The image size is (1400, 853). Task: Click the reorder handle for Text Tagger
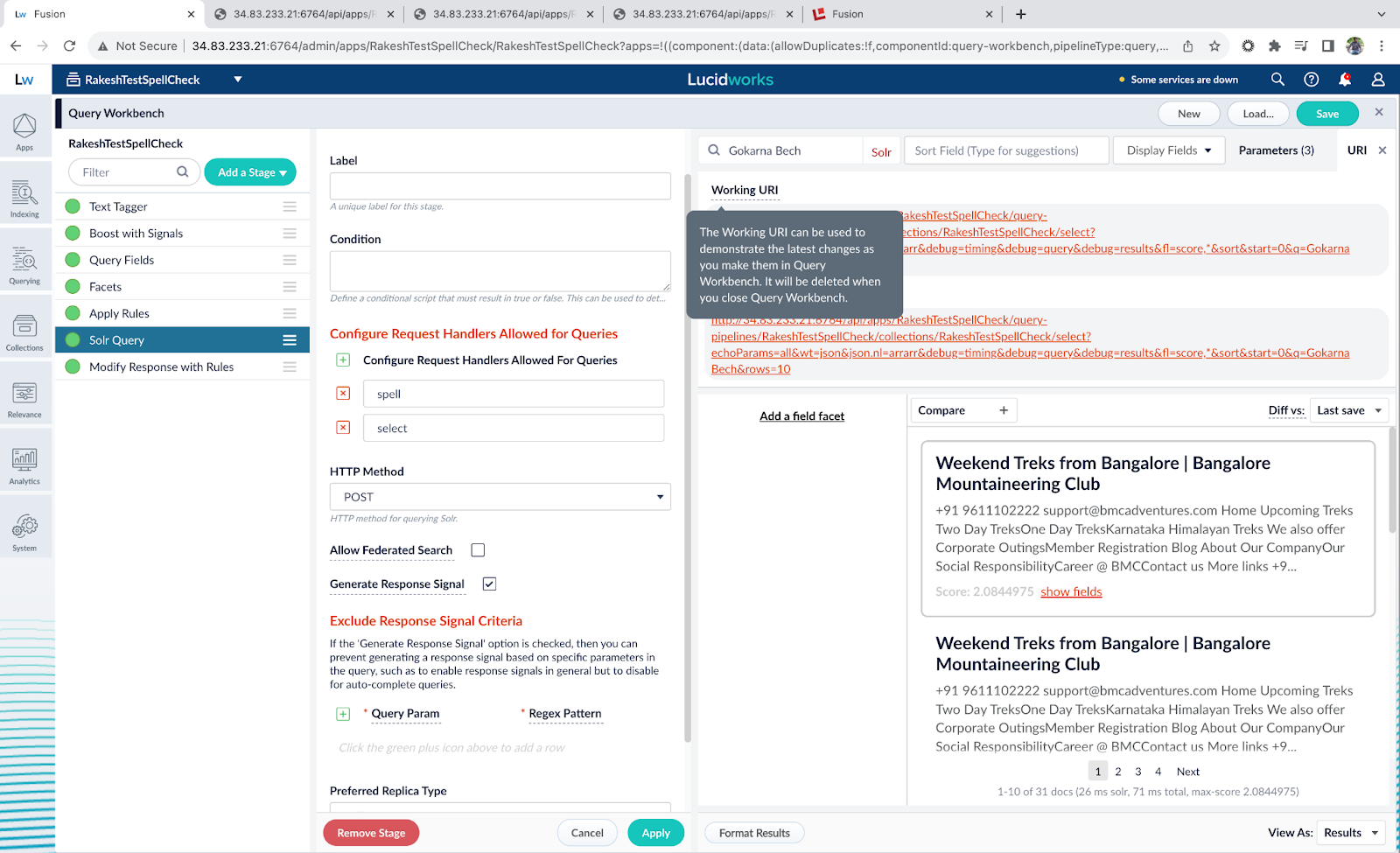coord(290,206)
